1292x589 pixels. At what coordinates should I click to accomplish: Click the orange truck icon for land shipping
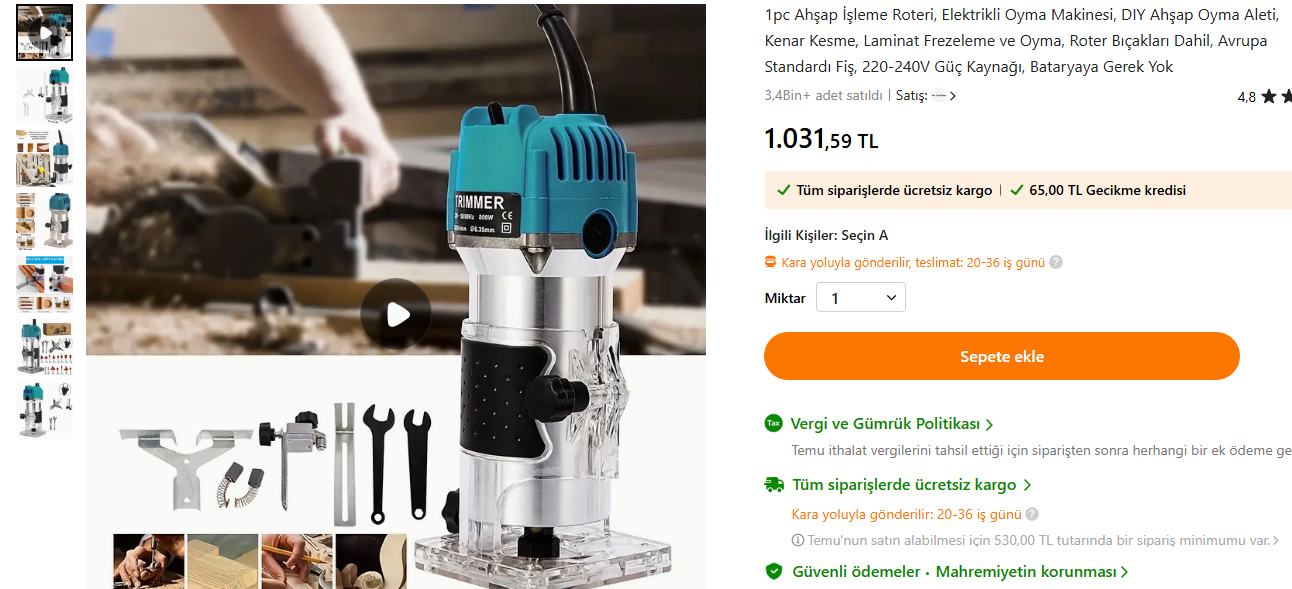pyautogui.click(x=770, y=262)
